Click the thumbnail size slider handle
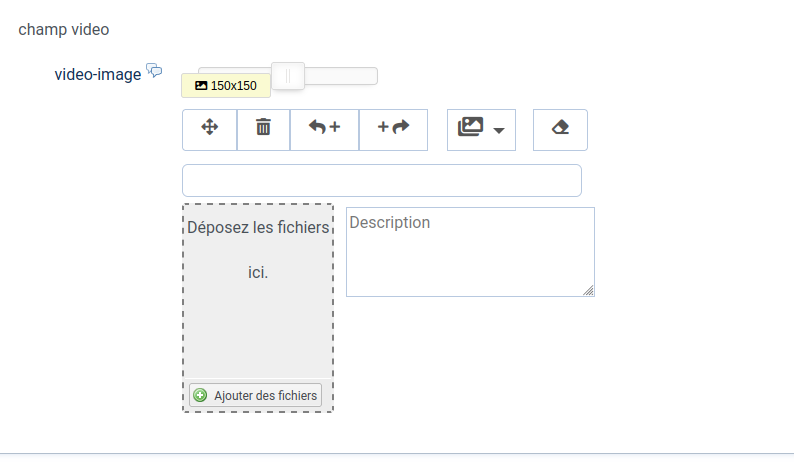Image resolution: width=794 pixels, height=468 pixels. click(x=288, y=76)
